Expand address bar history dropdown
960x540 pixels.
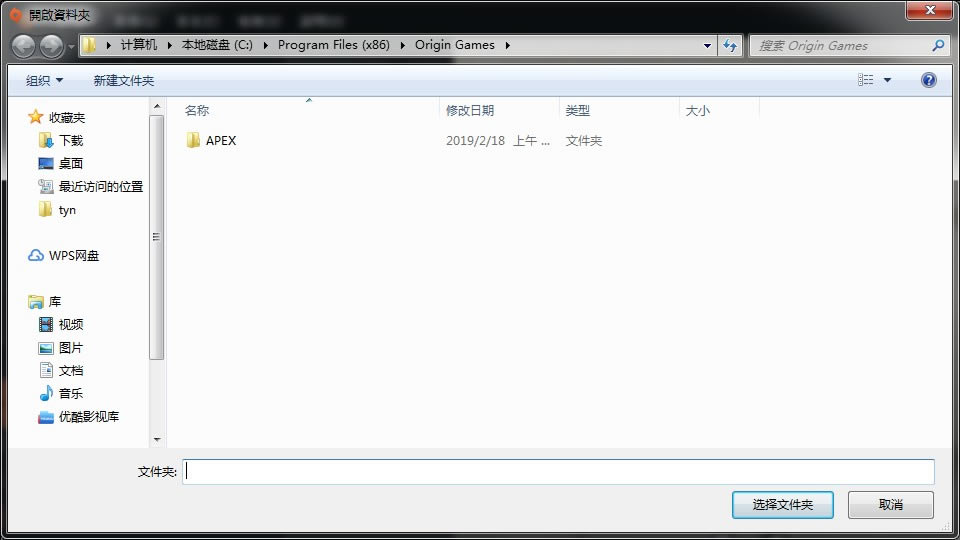[708, 45]
